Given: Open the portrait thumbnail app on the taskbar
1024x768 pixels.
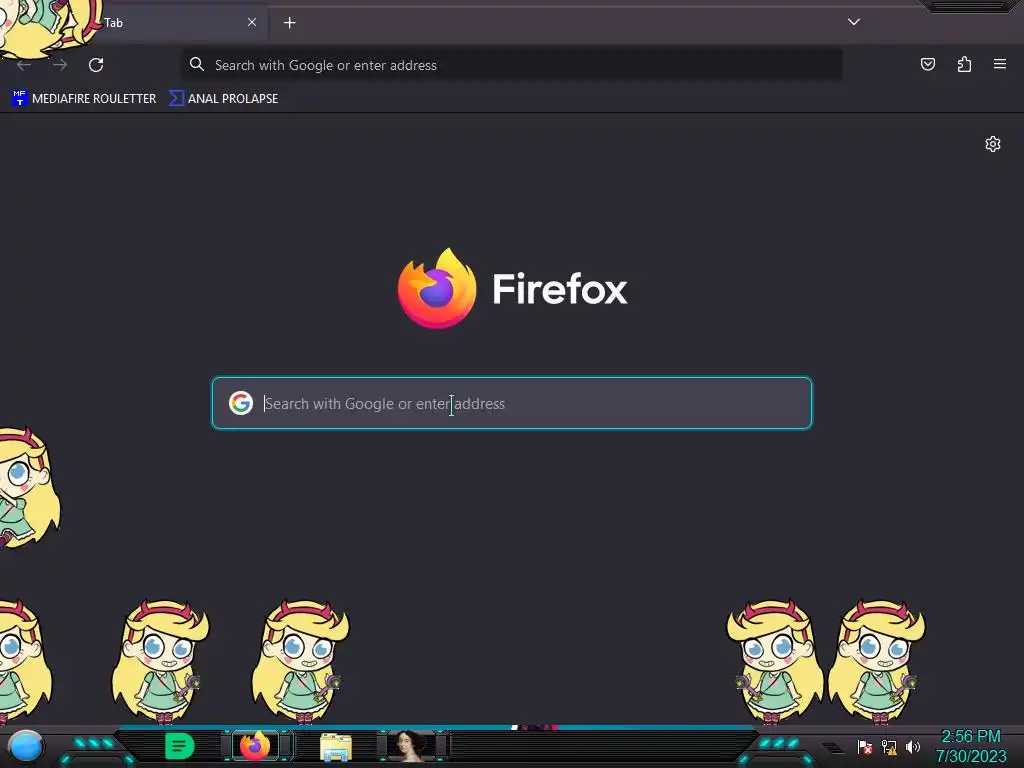Looking at the screenshot, I should (411, 746).
